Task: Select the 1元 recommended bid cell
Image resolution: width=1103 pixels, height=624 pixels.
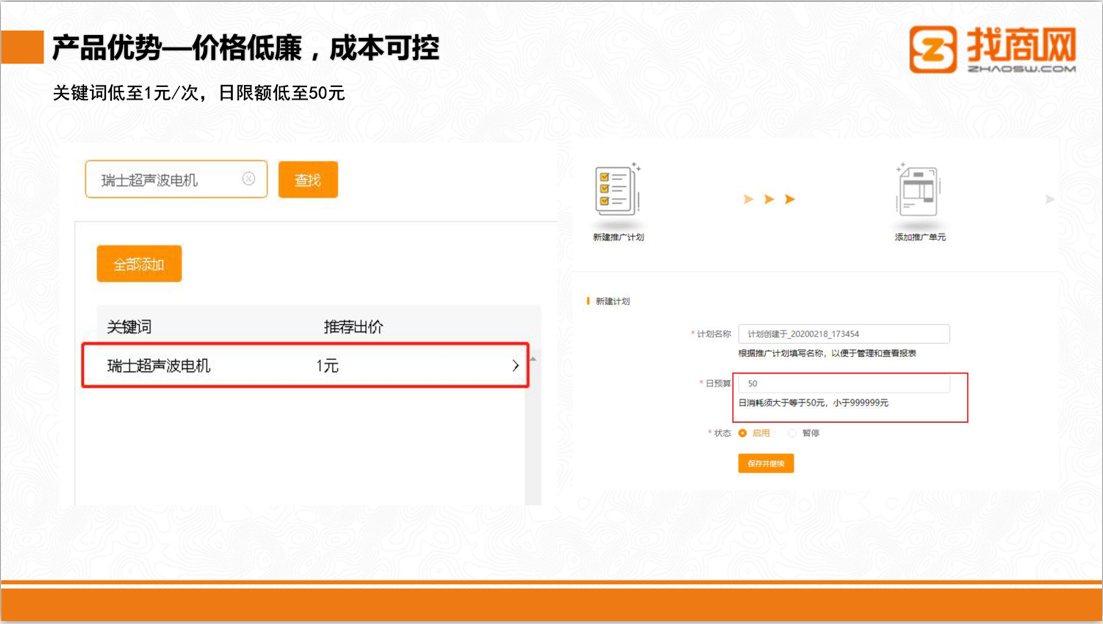Action: pyautogui.click(x=327, y=366)
